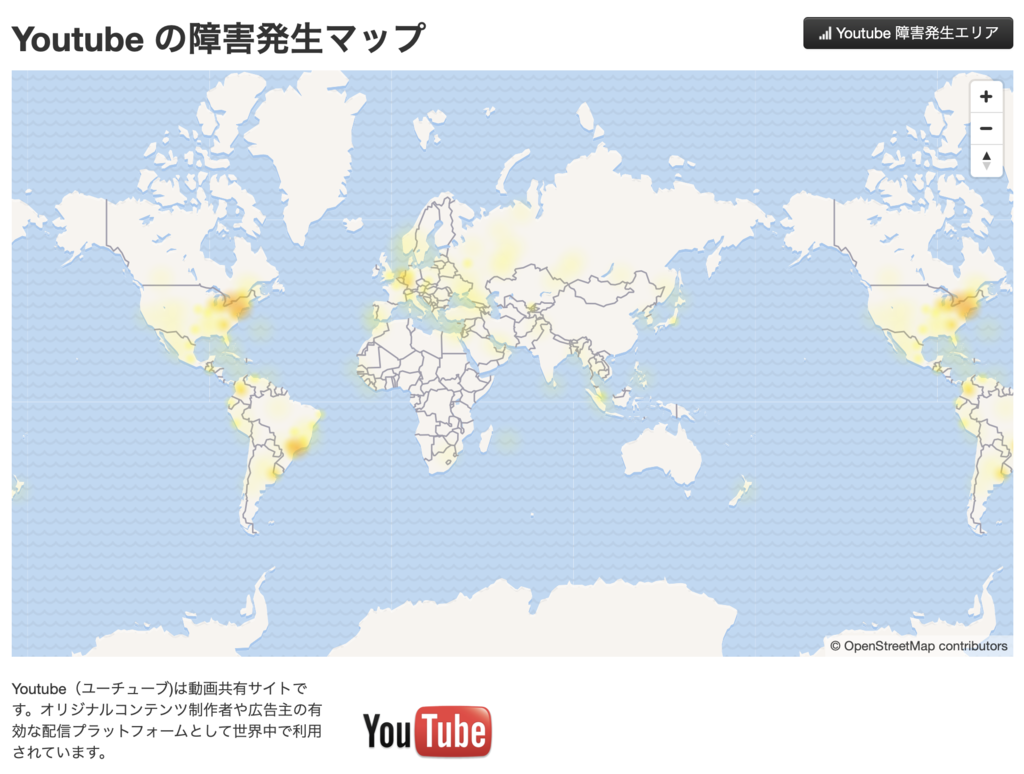Click the Madagascar island on map
The height and width of the screenshot is (774, 1024).
[486, 439]
